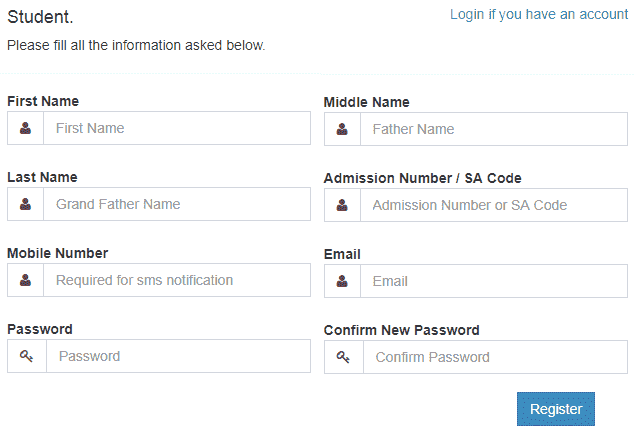This screenshot has height=433, width=635.
Task: Select the Father Name text box
Action: [x=493, y=129]
